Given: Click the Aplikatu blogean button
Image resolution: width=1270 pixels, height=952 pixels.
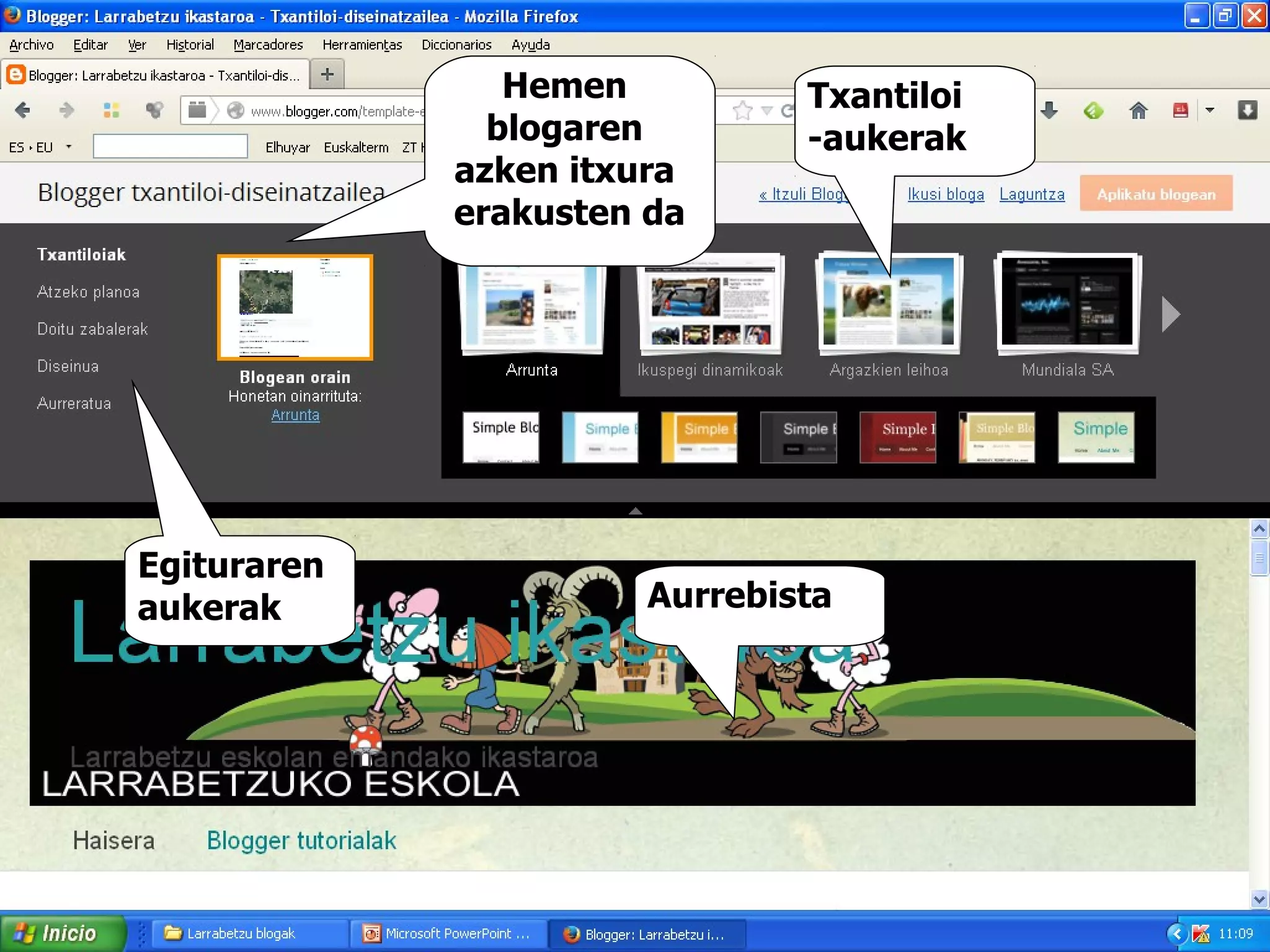Looking at the screenshot, I should coord(1156,194).
